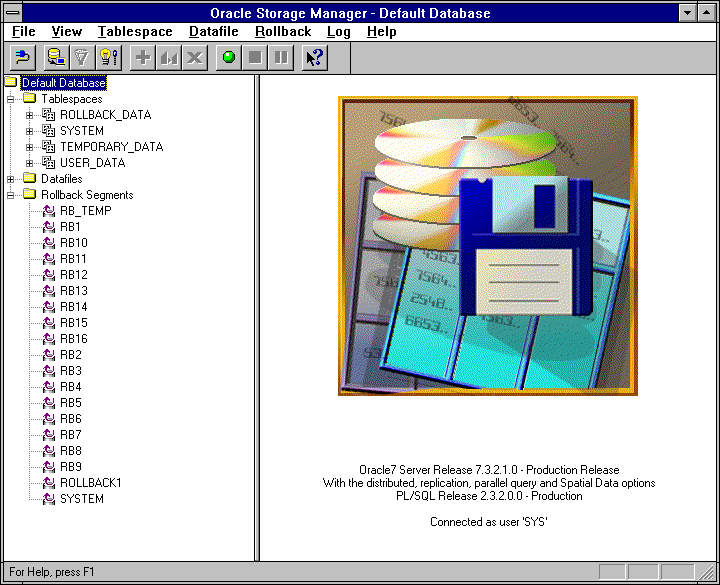Image resolution: width=720 pixels, height=585 pixels.
Task: Expand the ROLLBACK_DATA tablespace node
Action: [x=30, y=115]
